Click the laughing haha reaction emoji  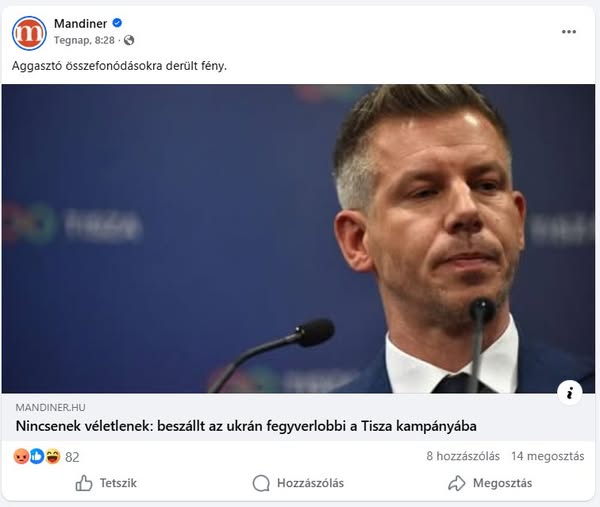[x=53, y=456]
